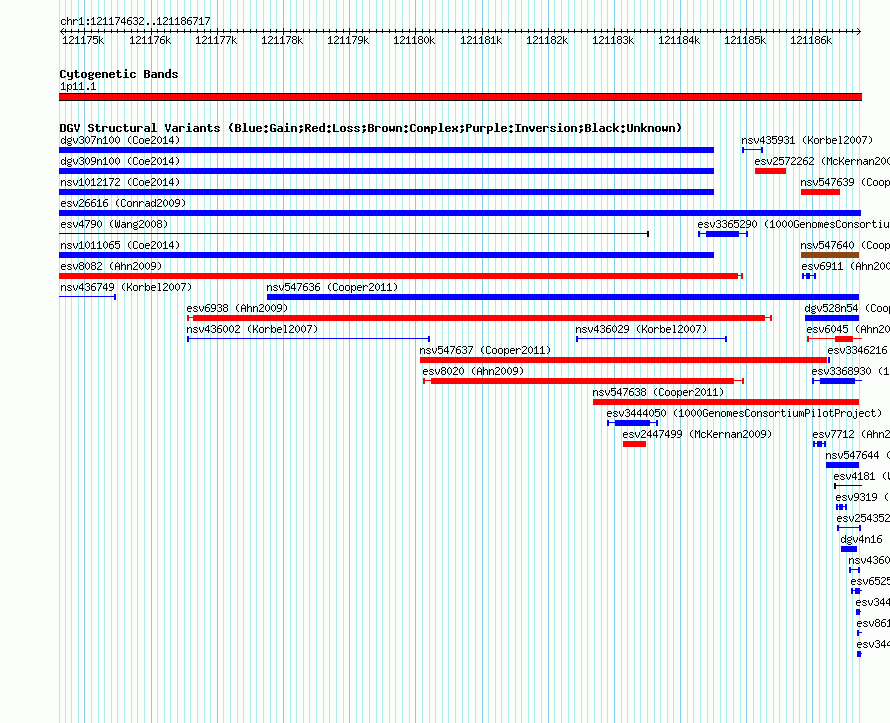Click the 121175k ruler tick label
This screenshot has height=723, width=890.
coord(83,40)
